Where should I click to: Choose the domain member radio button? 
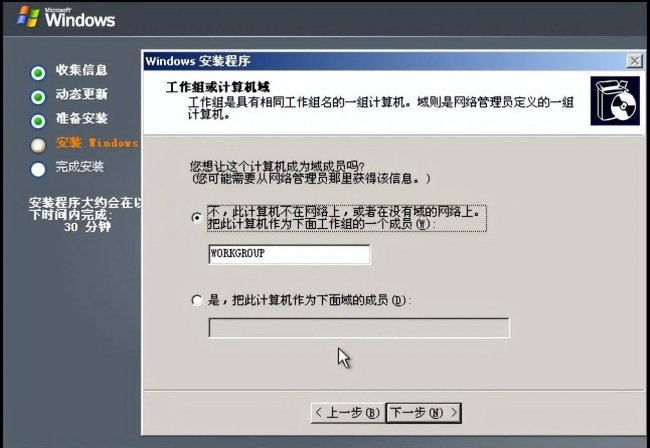(197, 300)
